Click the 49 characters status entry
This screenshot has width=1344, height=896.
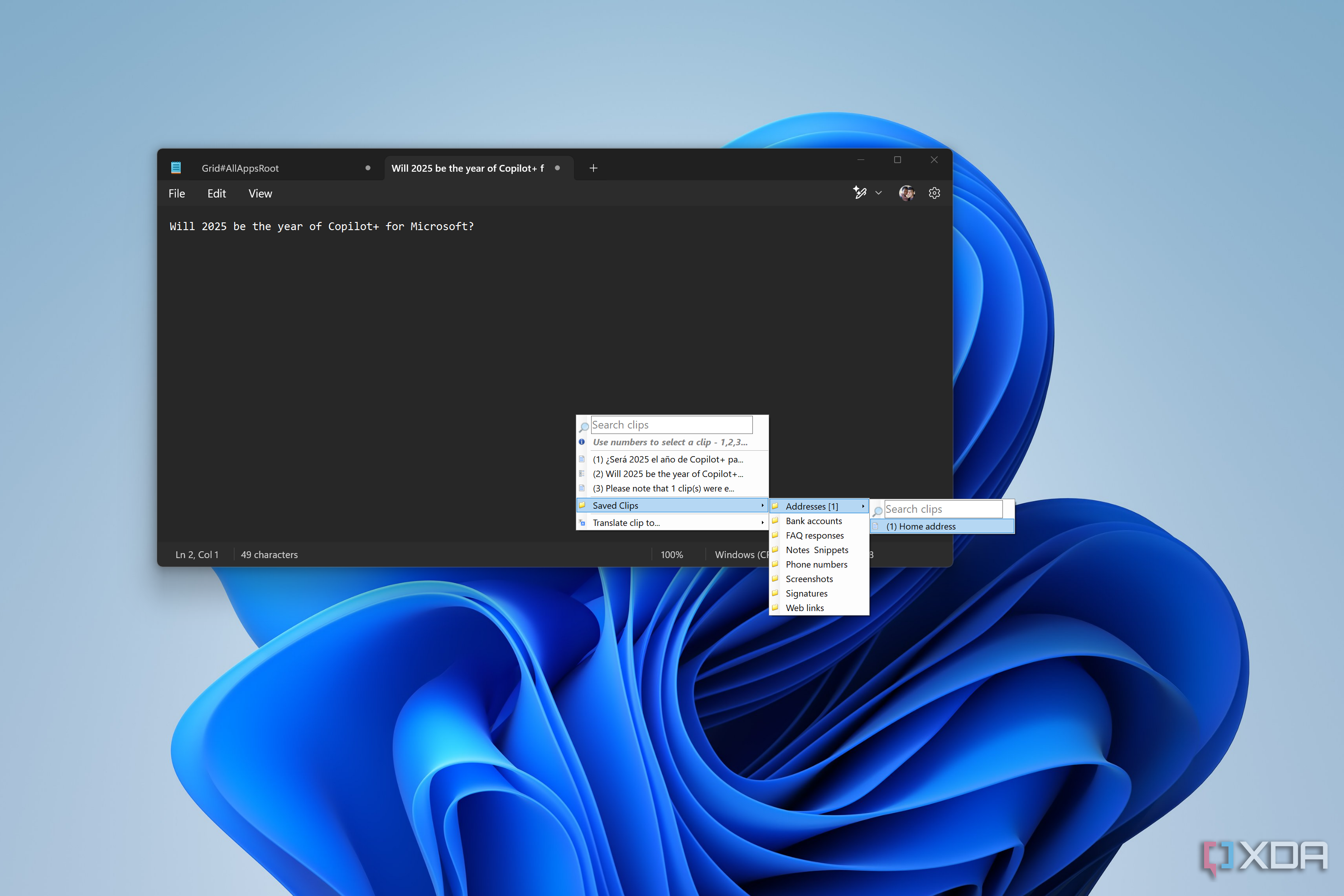(x=269, y=555)
